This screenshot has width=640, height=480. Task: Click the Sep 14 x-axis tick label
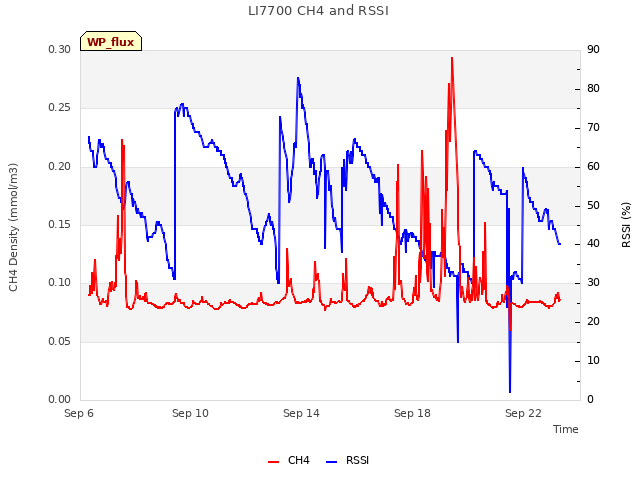point(301,413)
